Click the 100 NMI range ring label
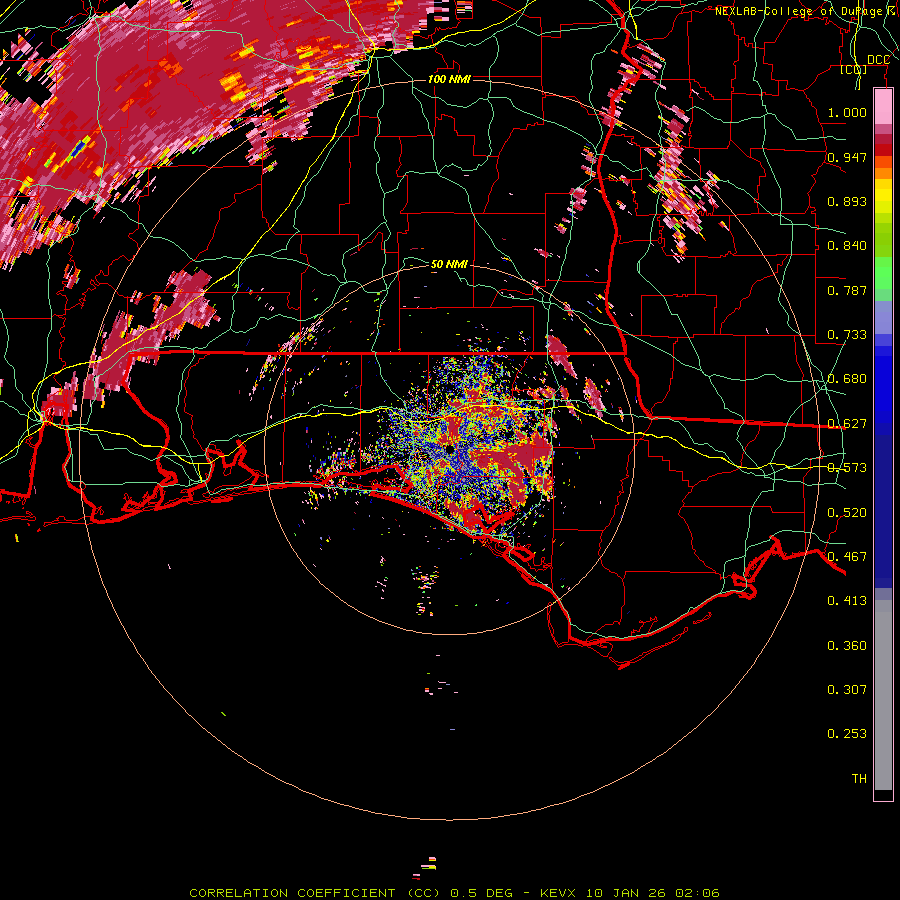 click(449, 79)
